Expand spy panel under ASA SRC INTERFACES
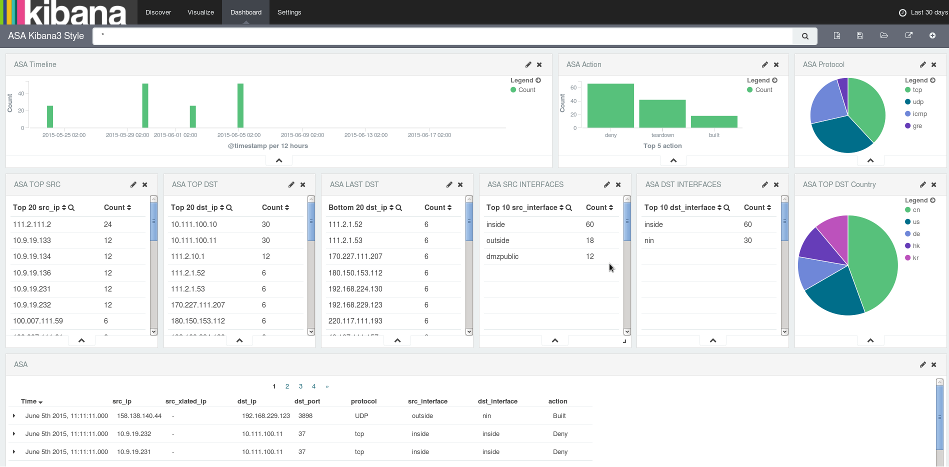This screenshot has width=949, height=467. (x=555, y=341)
